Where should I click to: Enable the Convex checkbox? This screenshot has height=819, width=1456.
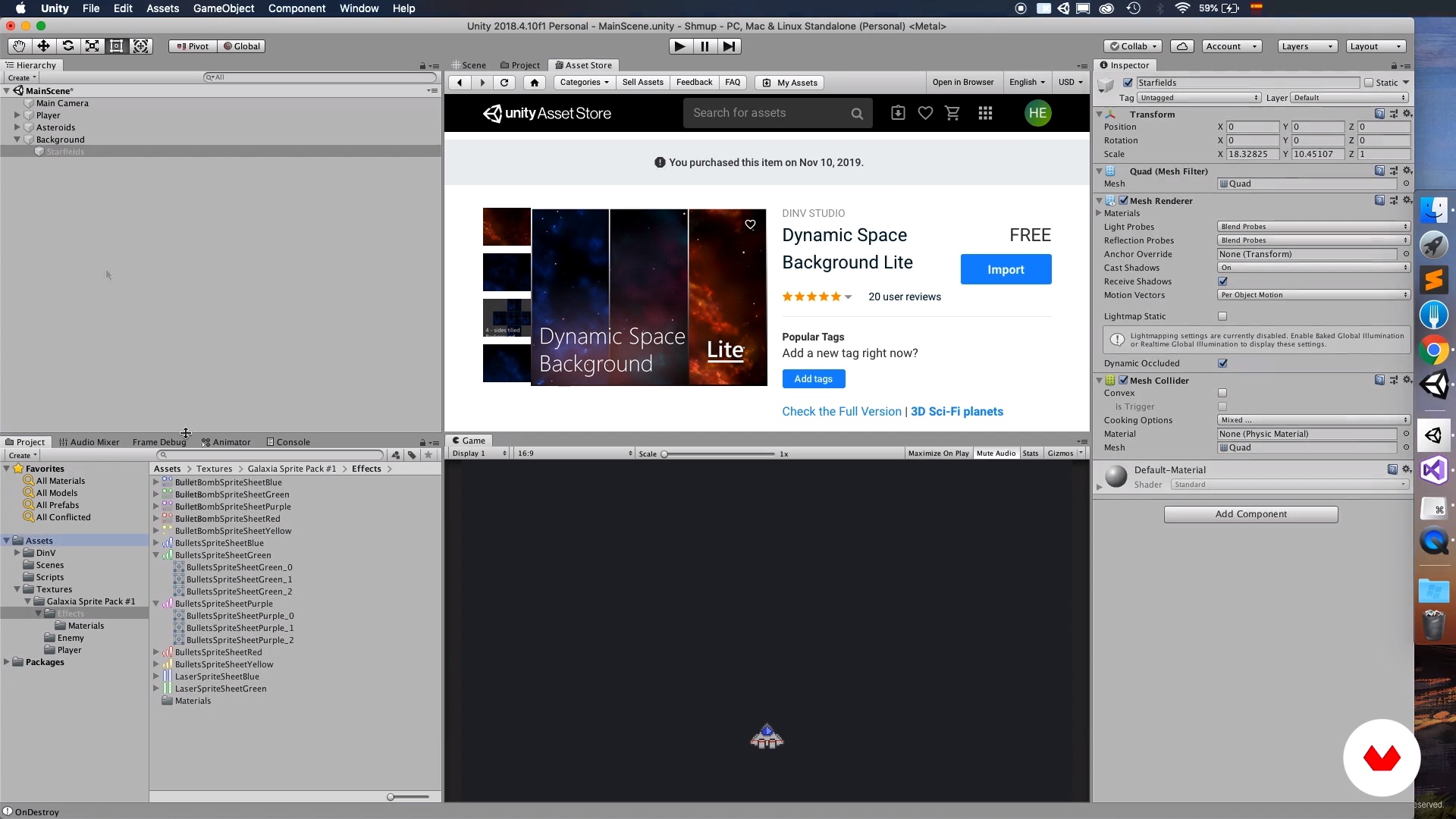(x=1222, y=393)
